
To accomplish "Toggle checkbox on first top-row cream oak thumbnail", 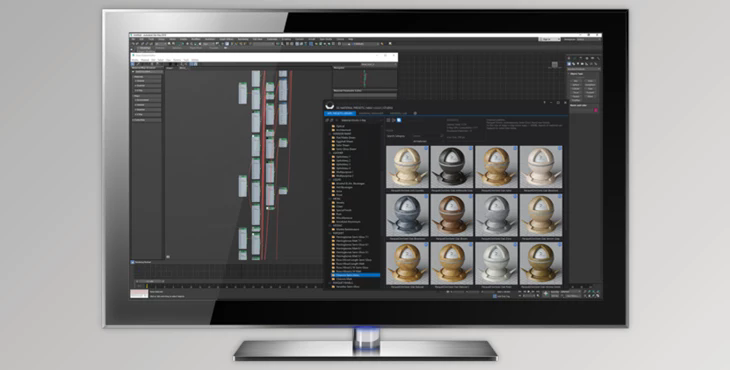I will click(x=426, y=148).
